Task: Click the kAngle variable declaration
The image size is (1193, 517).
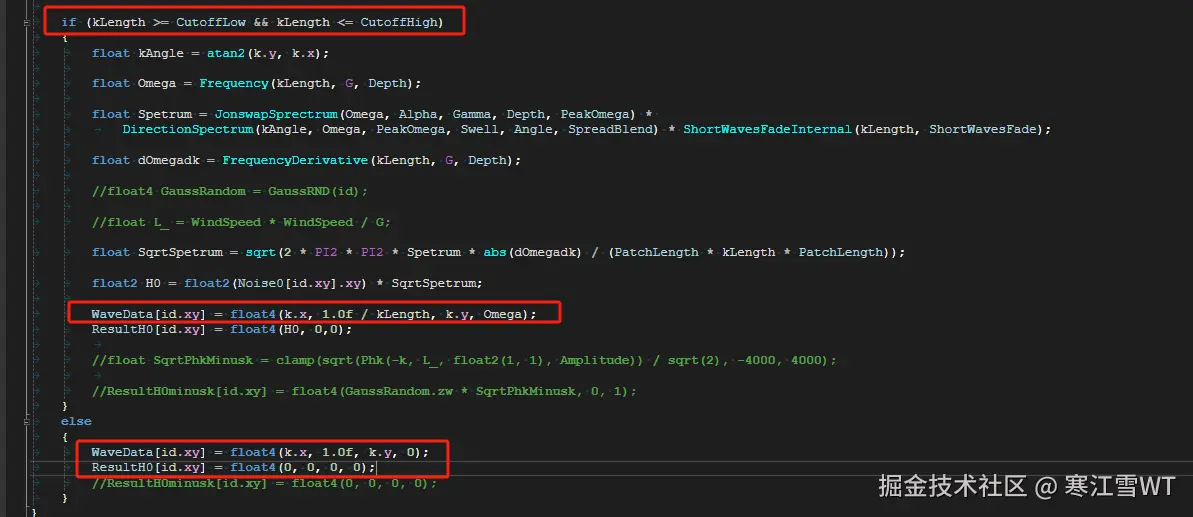Action: pyautogui.click(x=161, y=53)
